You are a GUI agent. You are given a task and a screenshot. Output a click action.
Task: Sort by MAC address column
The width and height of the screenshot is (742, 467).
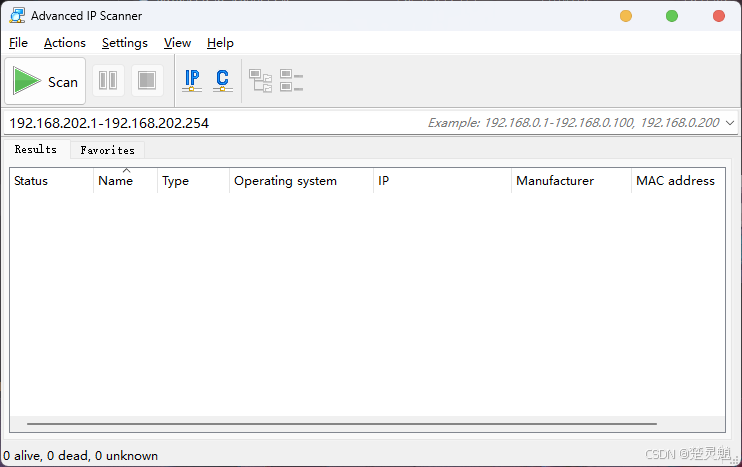coord(678,181)
